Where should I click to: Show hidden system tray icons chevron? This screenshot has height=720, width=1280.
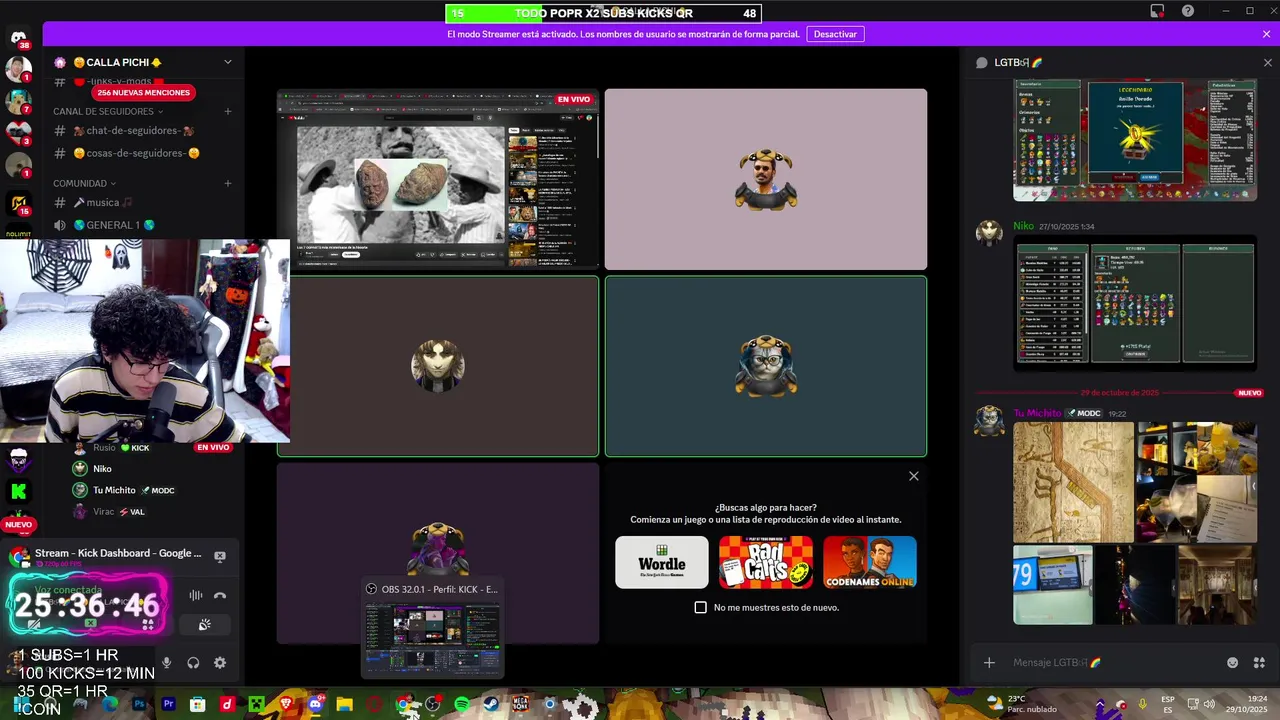(x=1100, y=704)
